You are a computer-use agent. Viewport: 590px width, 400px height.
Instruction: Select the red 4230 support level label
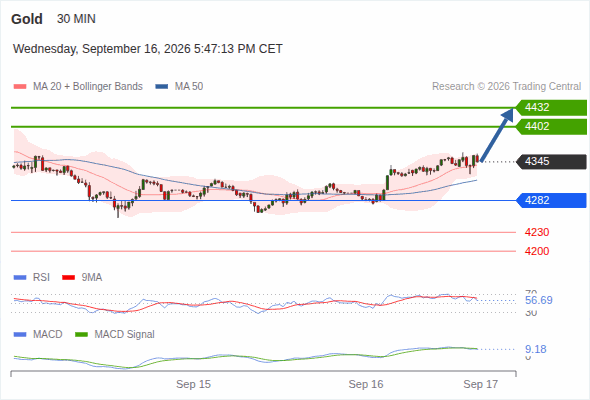coord(537,232)
